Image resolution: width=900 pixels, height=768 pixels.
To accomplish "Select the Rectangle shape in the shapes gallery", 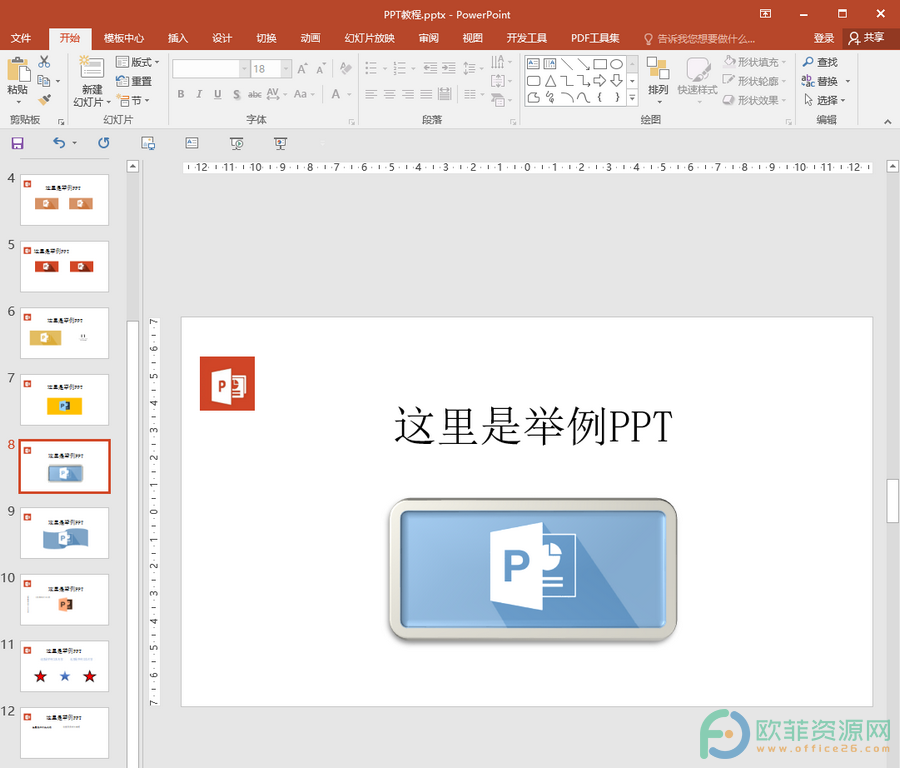I will click(600, 64).
